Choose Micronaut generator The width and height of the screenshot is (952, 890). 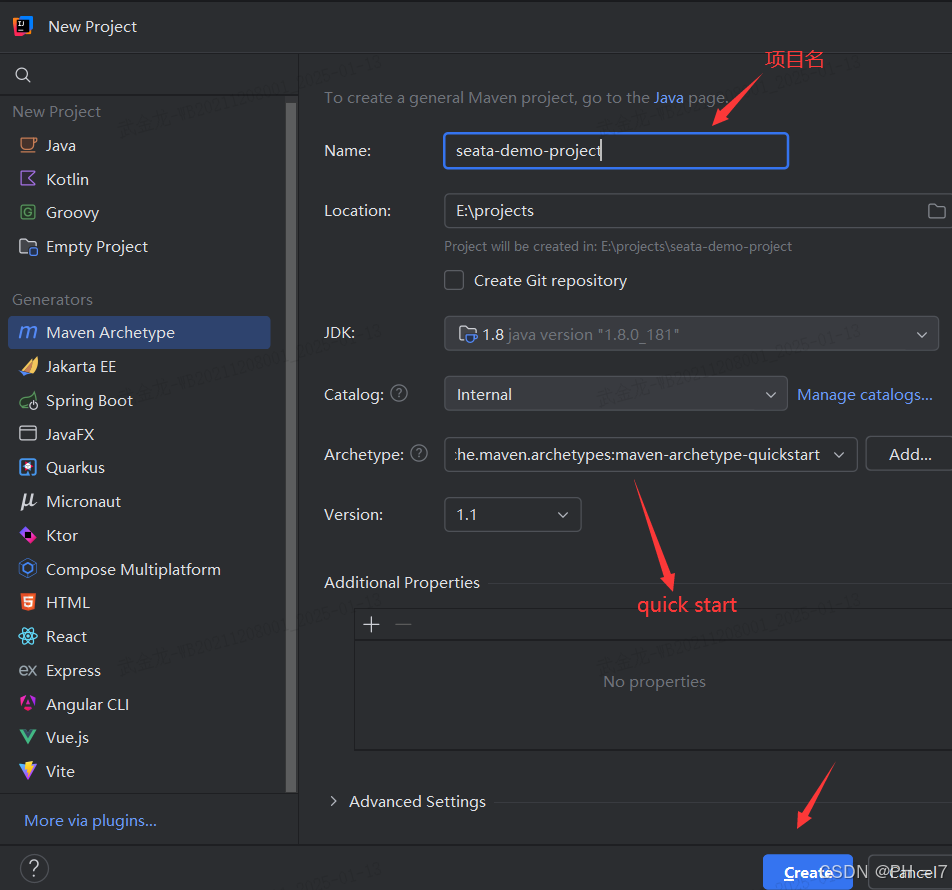point(139,501)
